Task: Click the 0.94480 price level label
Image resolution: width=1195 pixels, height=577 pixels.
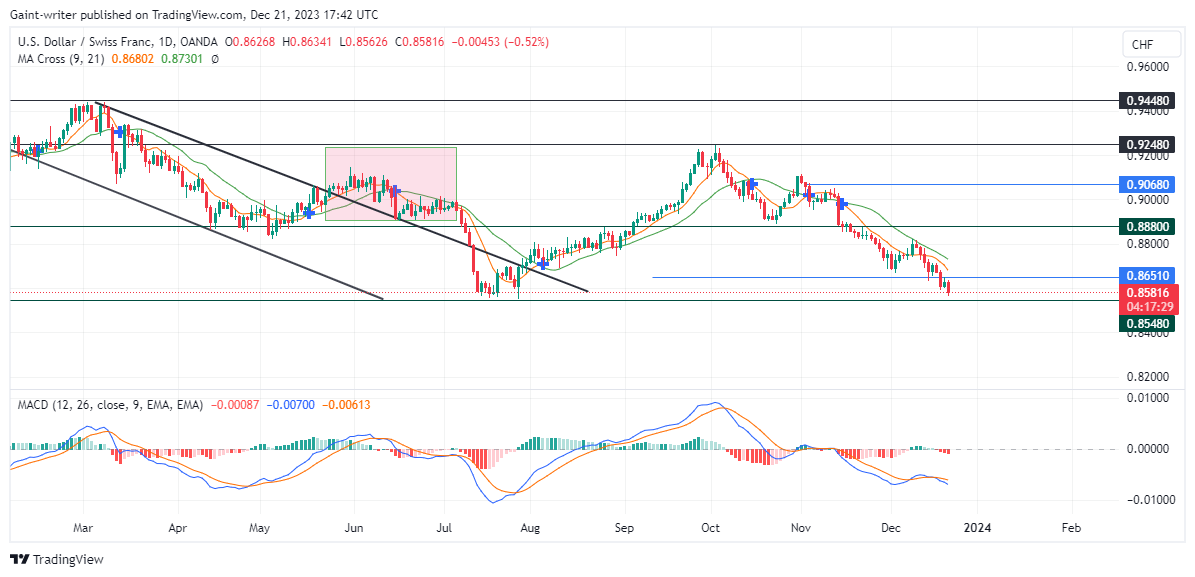Action: 1146,101
